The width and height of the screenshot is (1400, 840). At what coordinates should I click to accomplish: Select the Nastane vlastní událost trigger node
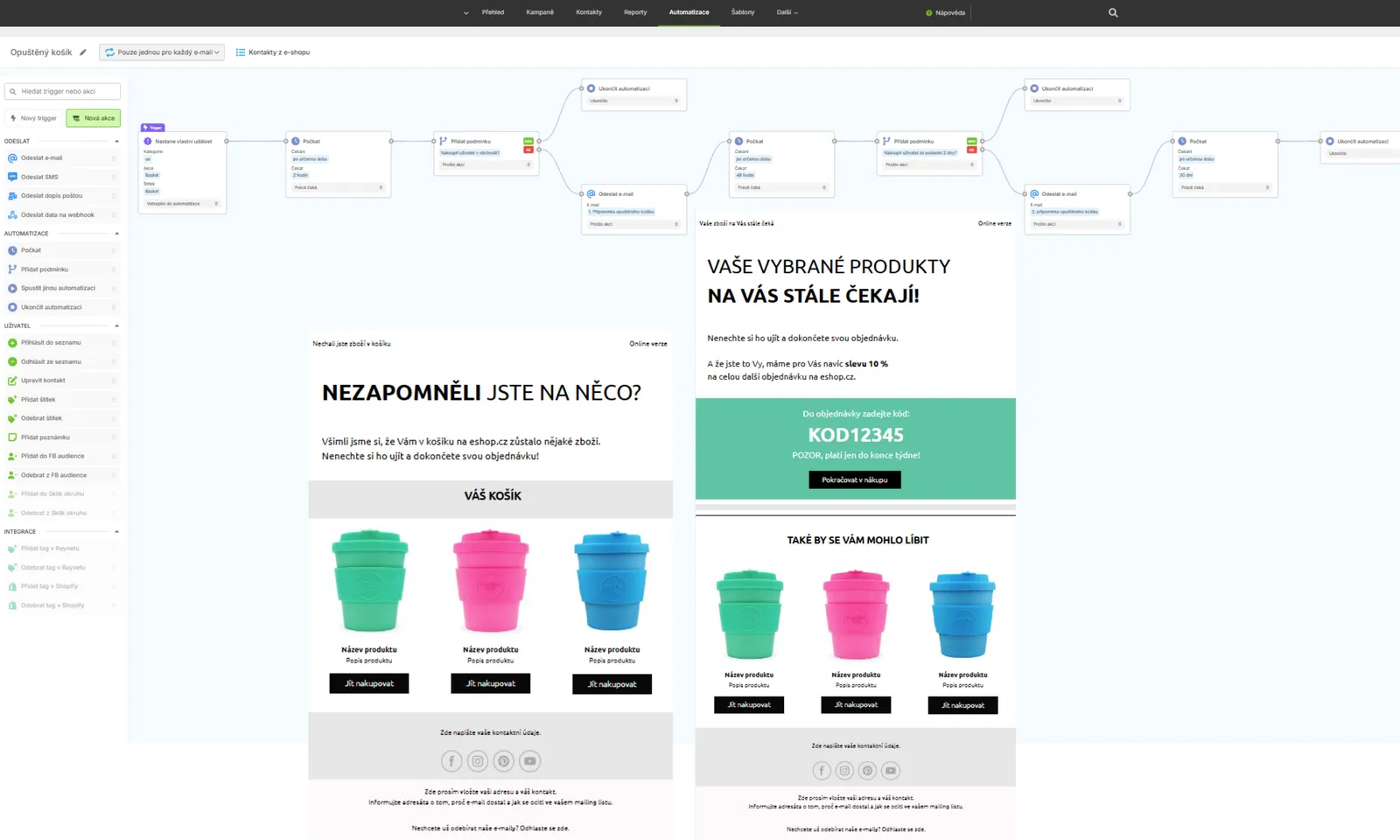click(x=184, y=172)
